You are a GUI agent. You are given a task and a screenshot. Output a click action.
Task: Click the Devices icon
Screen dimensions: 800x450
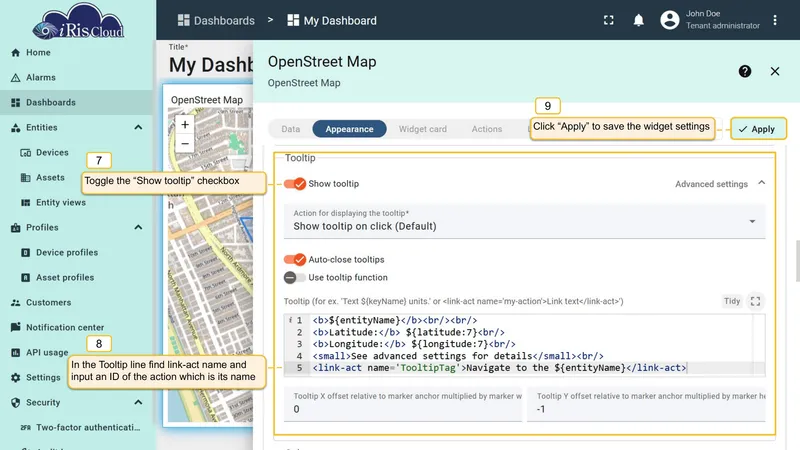click(26, 153)
